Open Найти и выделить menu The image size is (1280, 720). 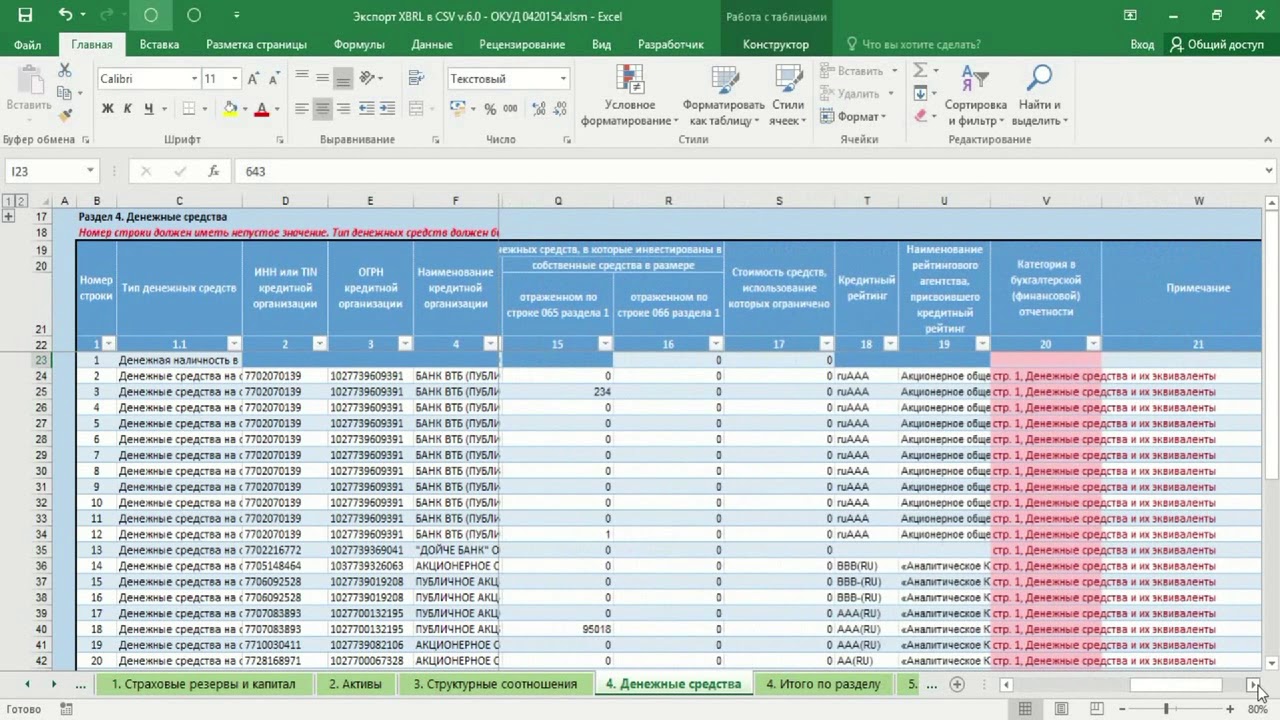pos(1040,97)
